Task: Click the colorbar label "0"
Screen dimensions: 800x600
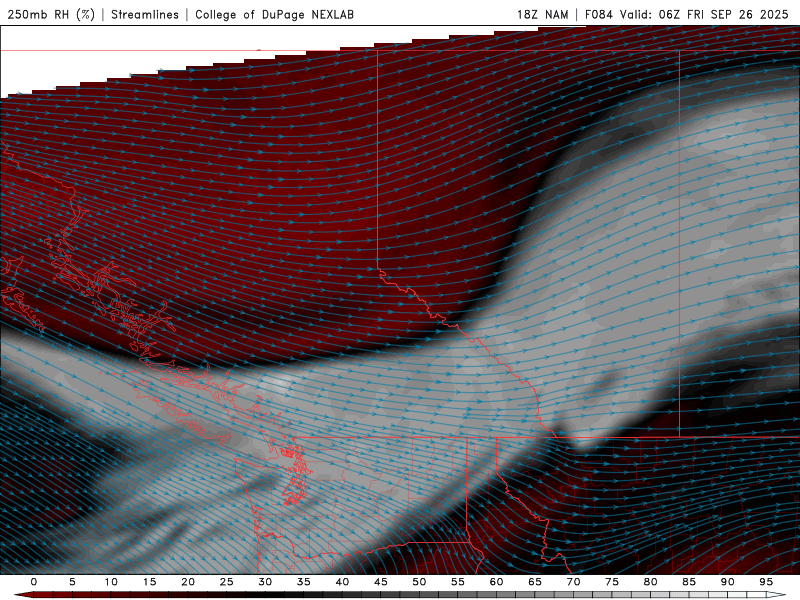Action: [34, 582]
